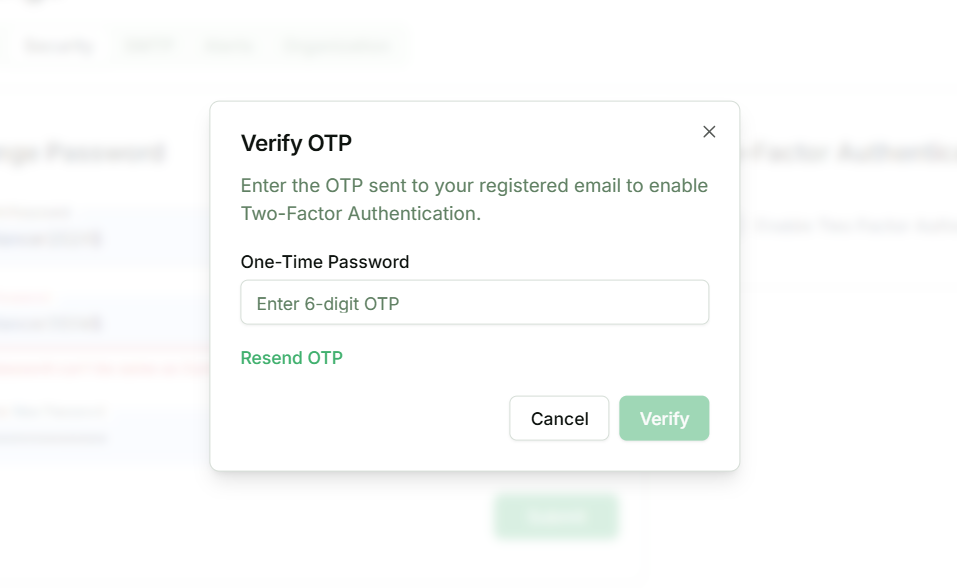957x588 pixels.
Task: Select the blurred Security tab
Action: pos(57,46)
